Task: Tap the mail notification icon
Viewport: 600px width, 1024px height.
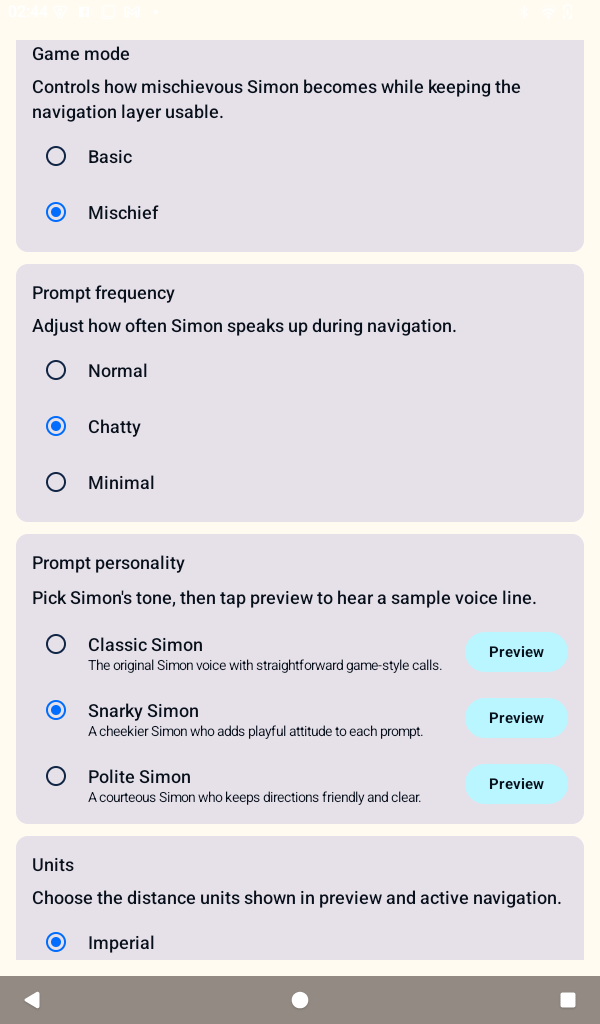Action: click(130, 12)
